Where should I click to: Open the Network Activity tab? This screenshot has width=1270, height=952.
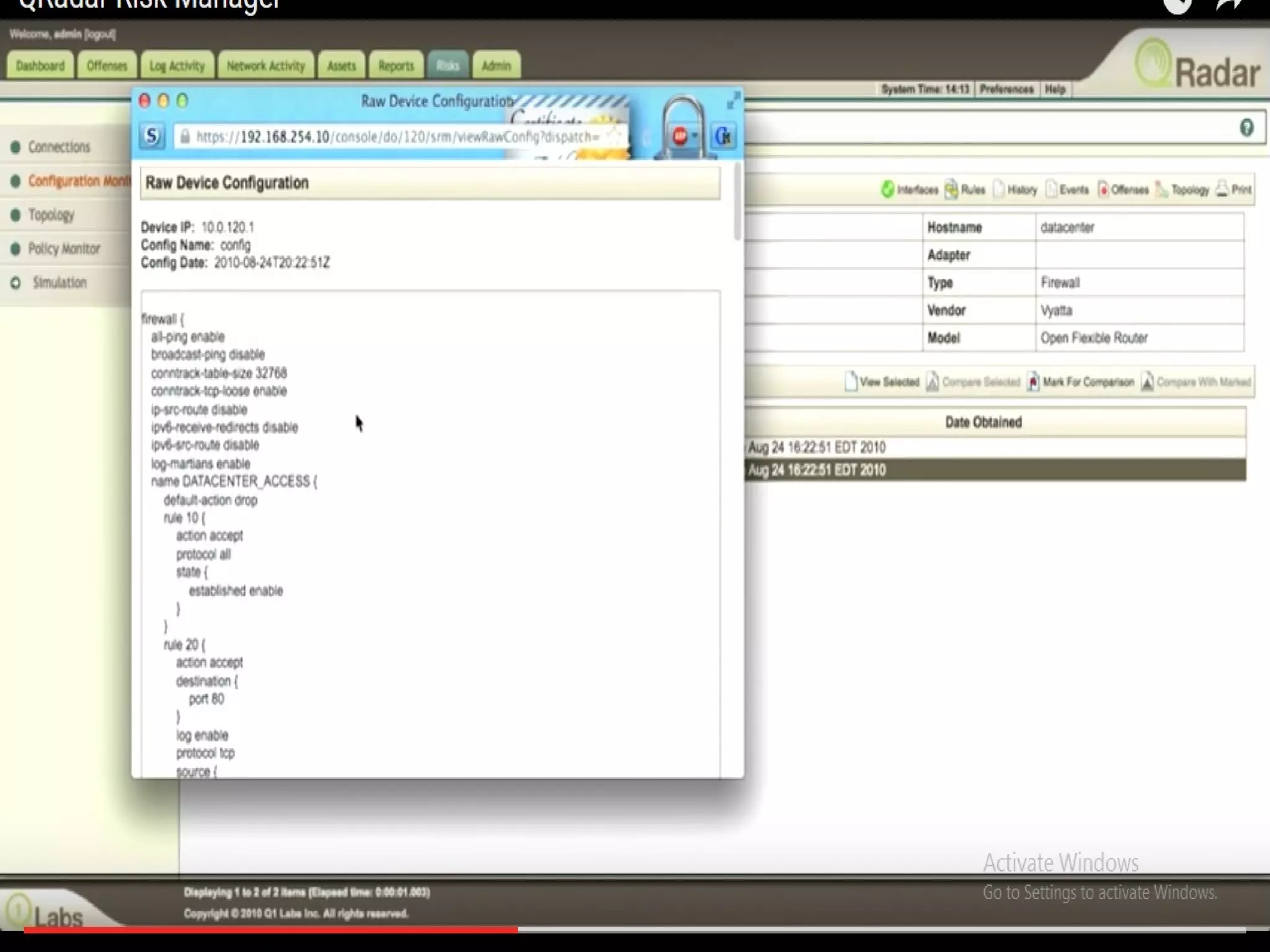tap(265, 66)
